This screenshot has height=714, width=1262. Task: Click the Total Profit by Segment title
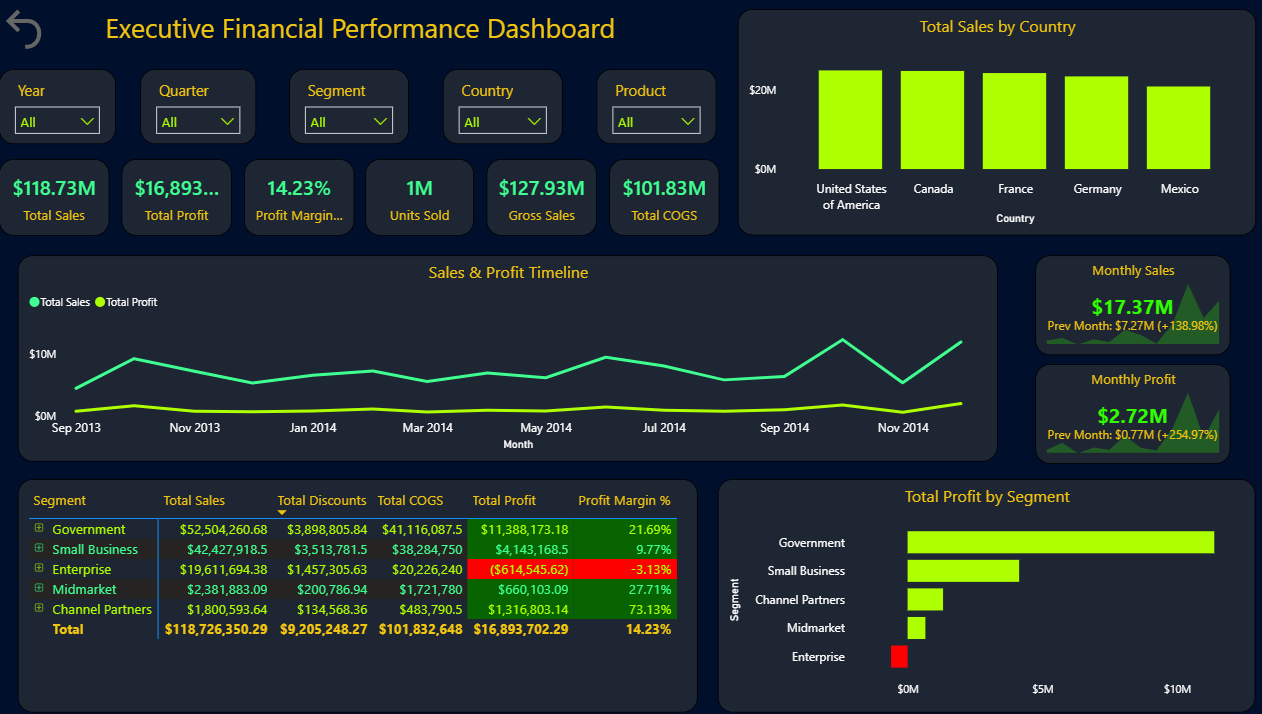(987, 496)
